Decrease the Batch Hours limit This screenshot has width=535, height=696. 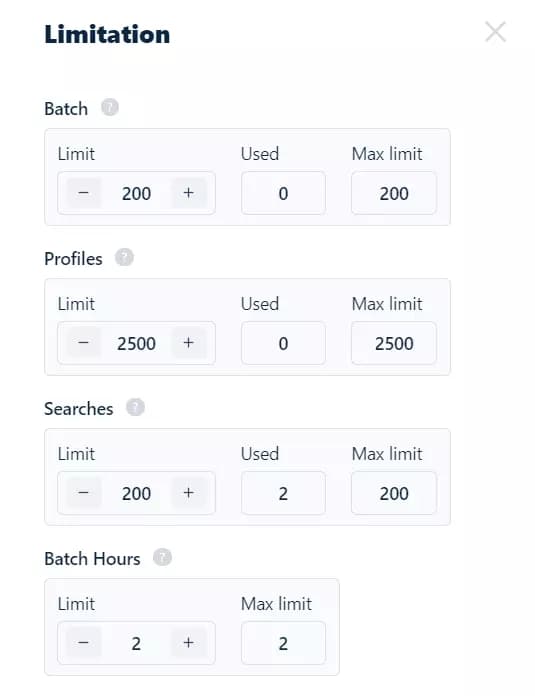pos(83,643)
